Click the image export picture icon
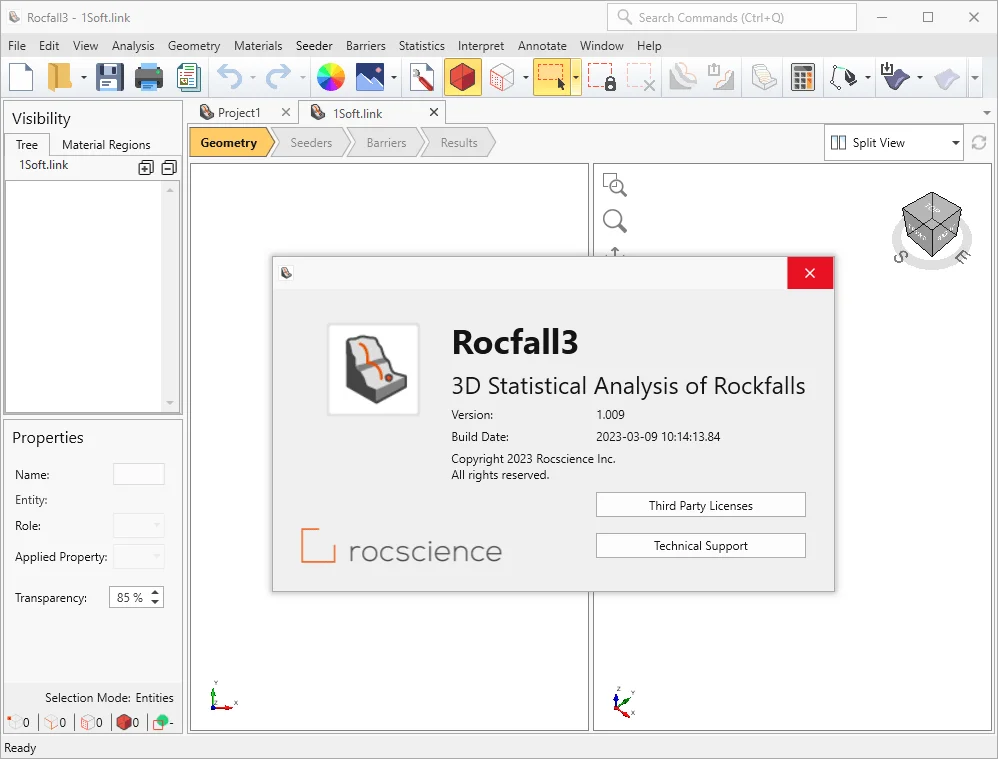The width and height of the screenshot is (998, 759). pyautogui.click(x=370, y=78)
